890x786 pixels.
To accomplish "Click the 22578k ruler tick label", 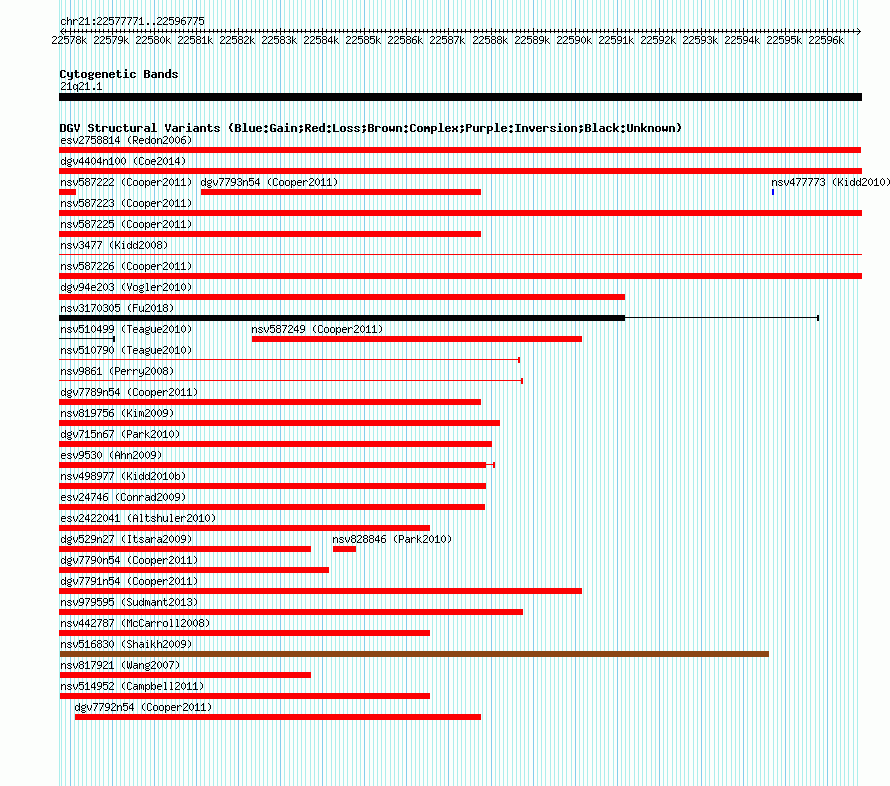I will [x=69, y=40].
